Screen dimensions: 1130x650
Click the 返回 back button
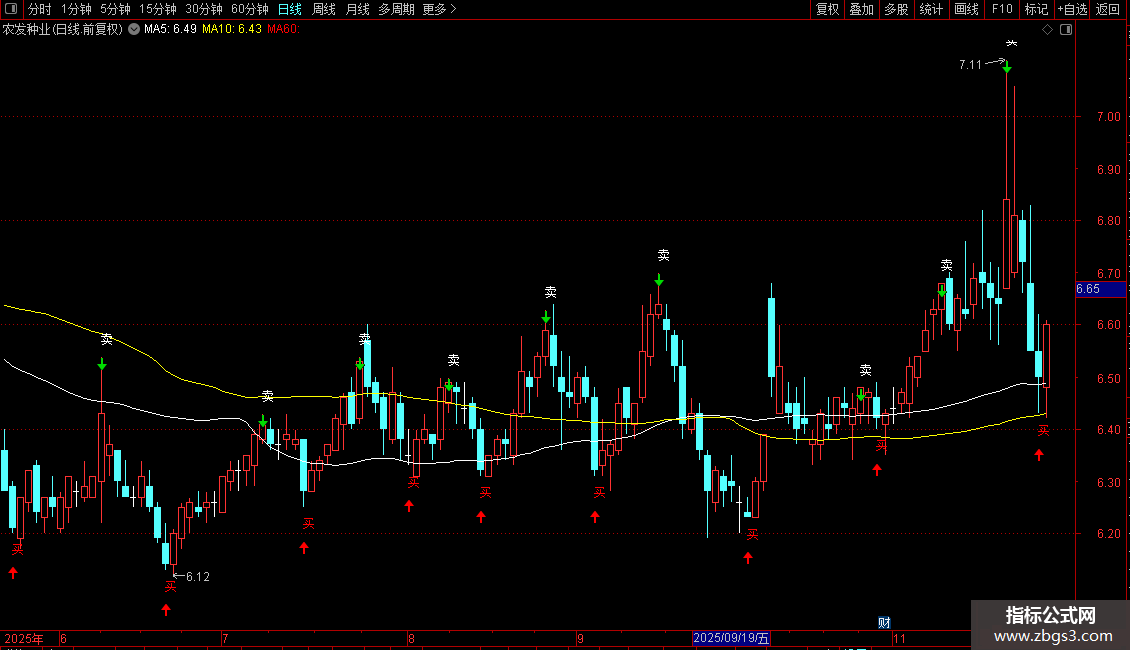pyautogui.click(x=1108, y=9)
